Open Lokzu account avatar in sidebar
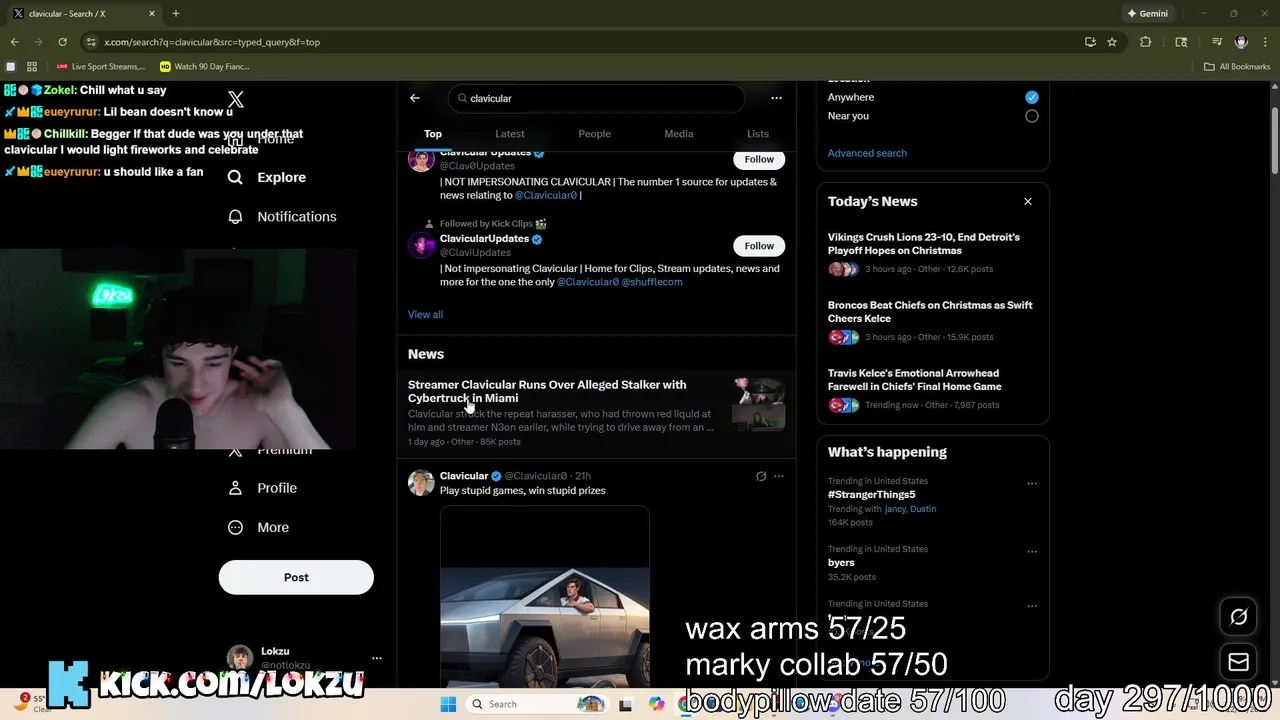 [x=239, y=658]
